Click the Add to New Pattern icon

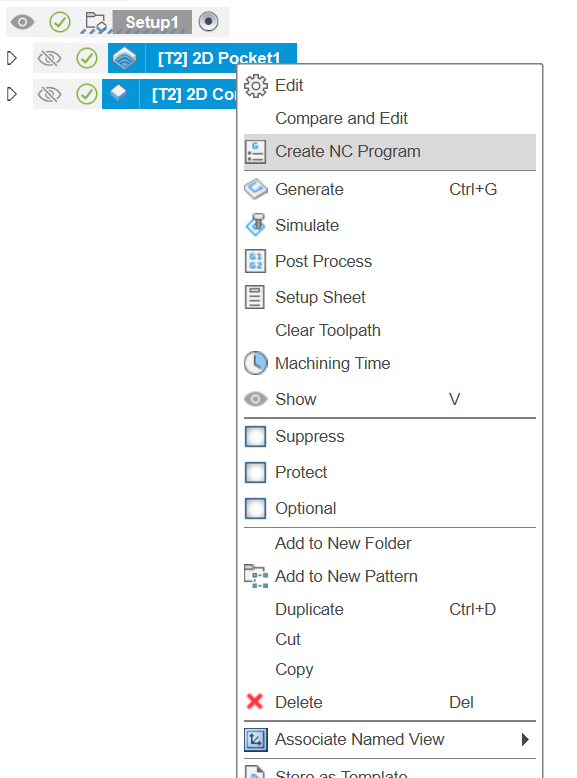point(256,576)
